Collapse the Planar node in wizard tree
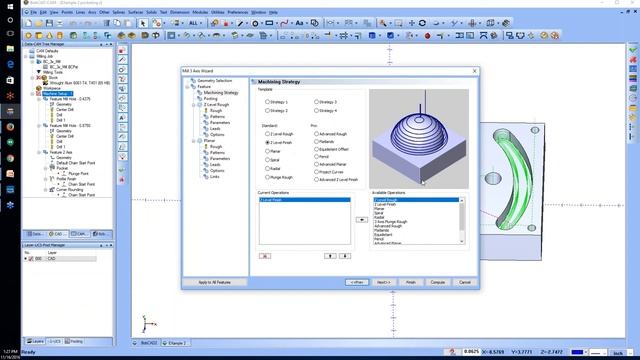Viewport: 640px width, 360px height. point(193,141)
